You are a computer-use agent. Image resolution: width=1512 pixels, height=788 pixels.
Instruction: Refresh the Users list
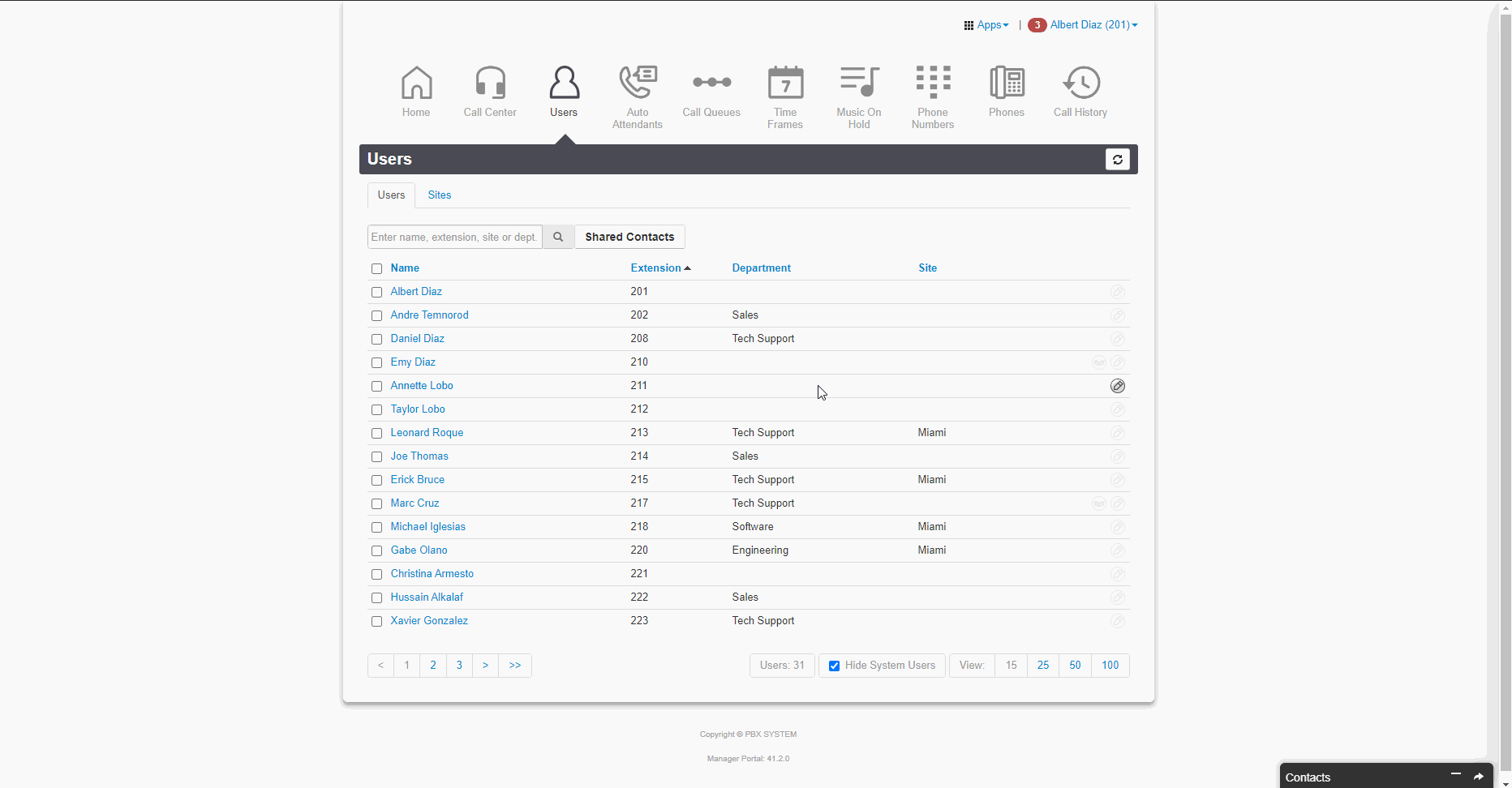coord(1118,160)
